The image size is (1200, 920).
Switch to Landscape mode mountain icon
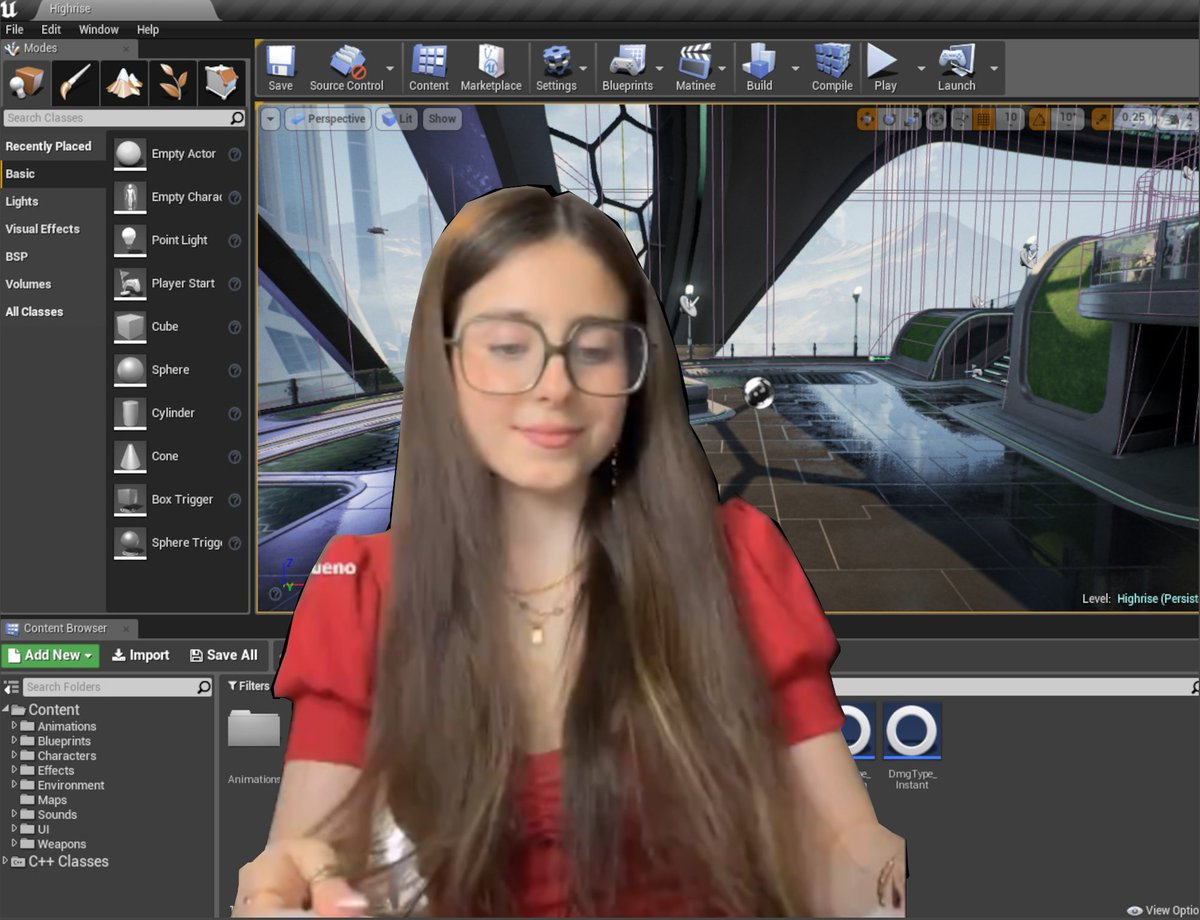click(x=124, y=83)
